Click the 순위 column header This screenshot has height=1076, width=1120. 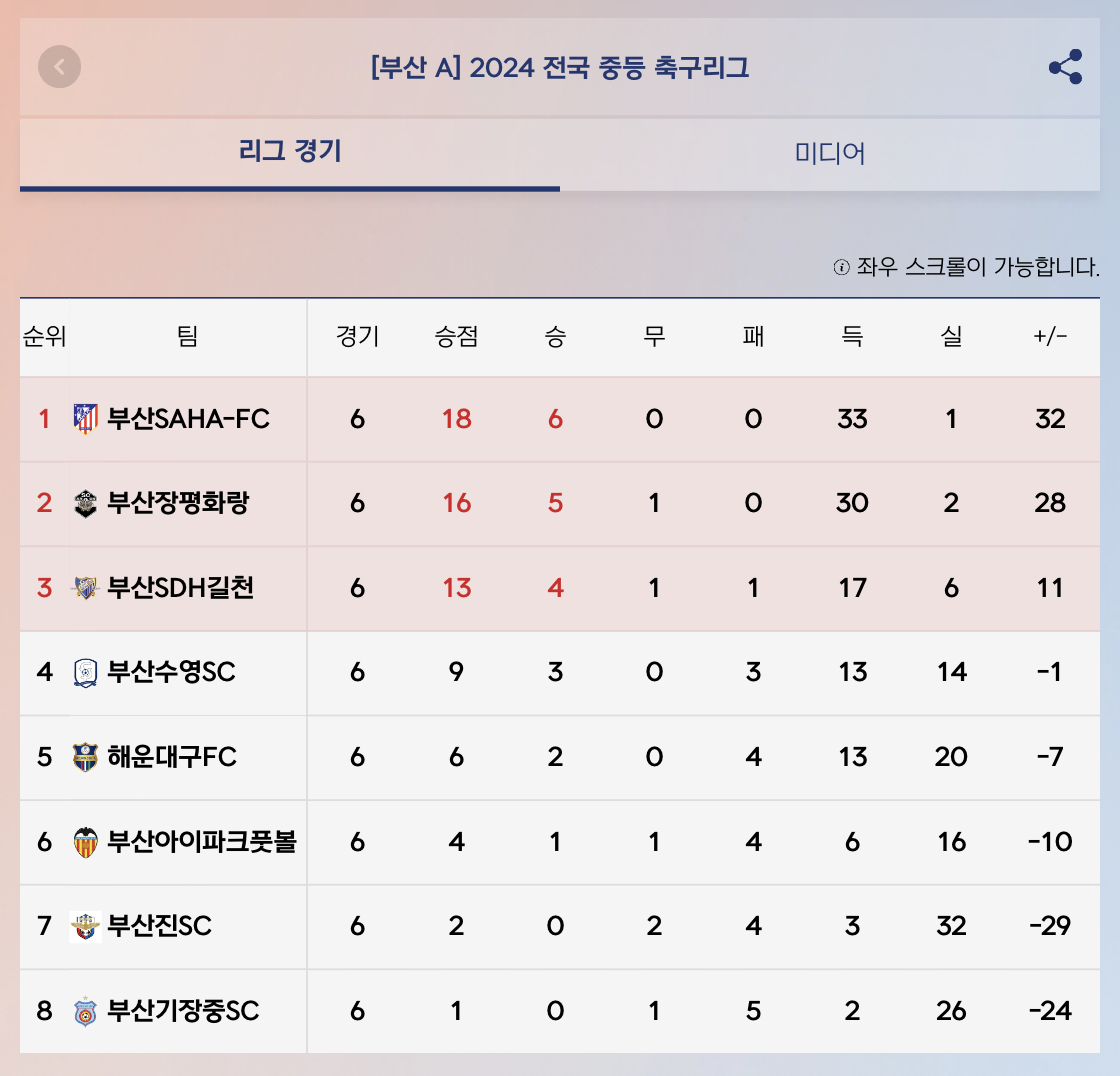(44, 337)
